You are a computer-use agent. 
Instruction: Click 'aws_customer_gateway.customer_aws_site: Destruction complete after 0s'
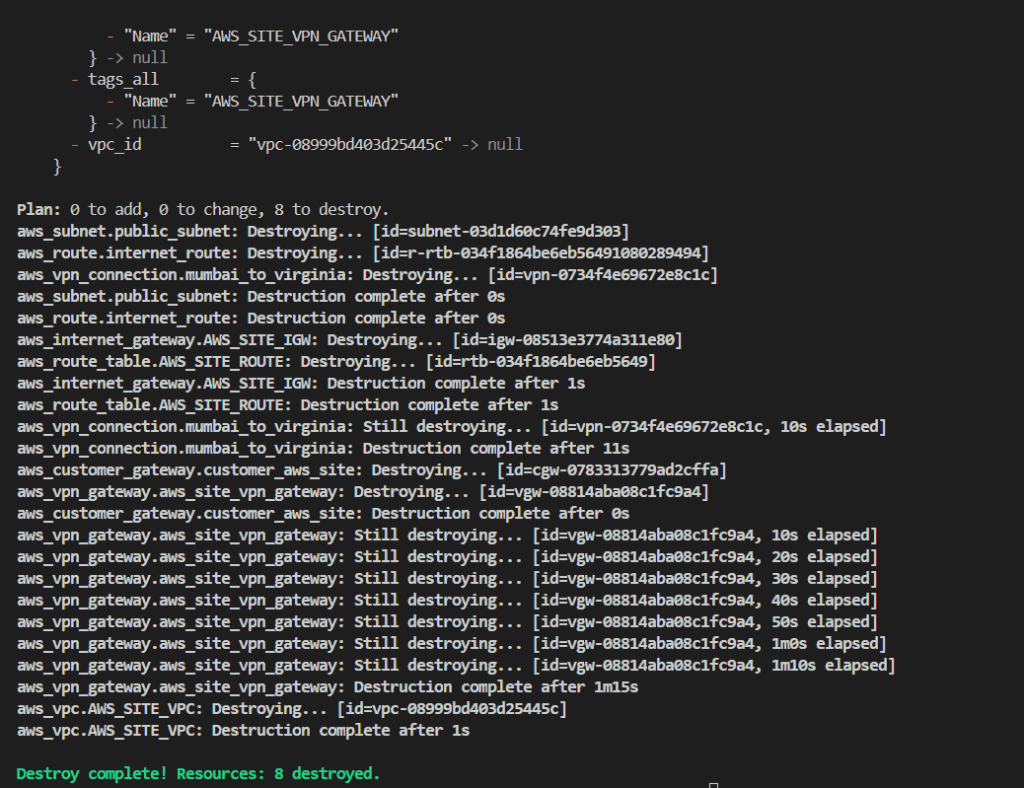tap(323, 514)
